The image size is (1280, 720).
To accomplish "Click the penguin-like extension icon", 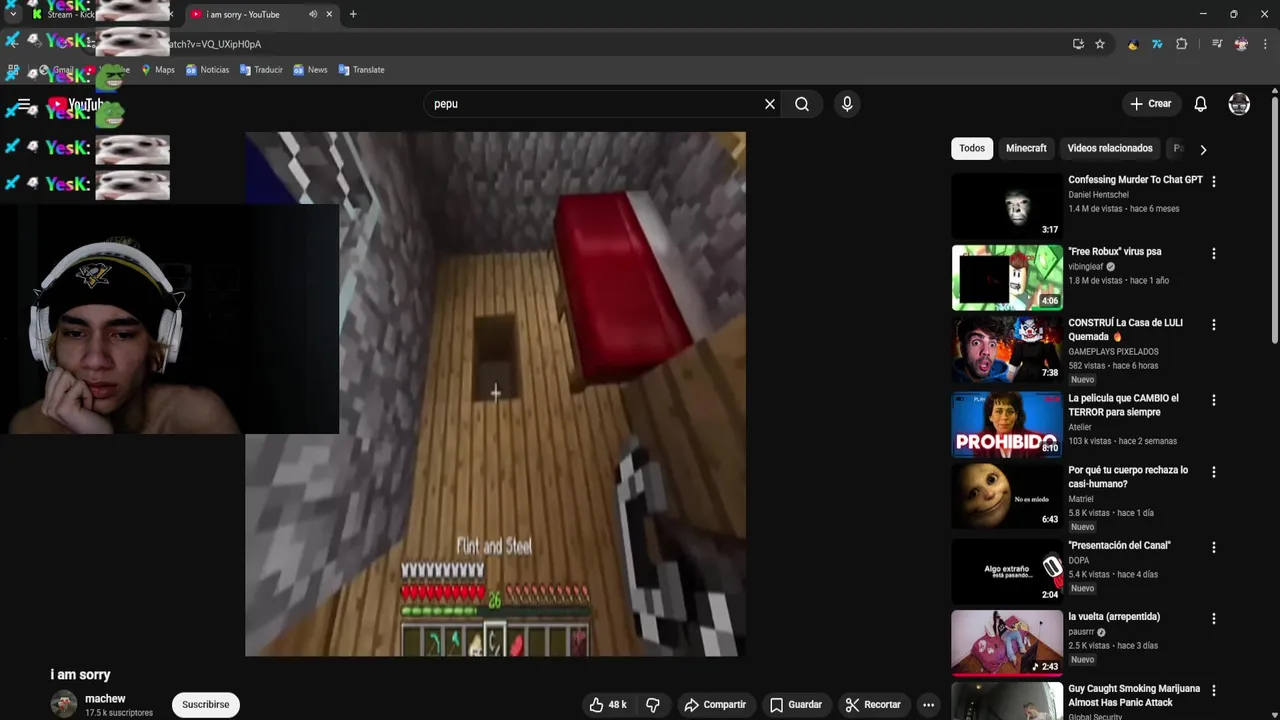I will pyautogui.click(x=1133, y=44).
